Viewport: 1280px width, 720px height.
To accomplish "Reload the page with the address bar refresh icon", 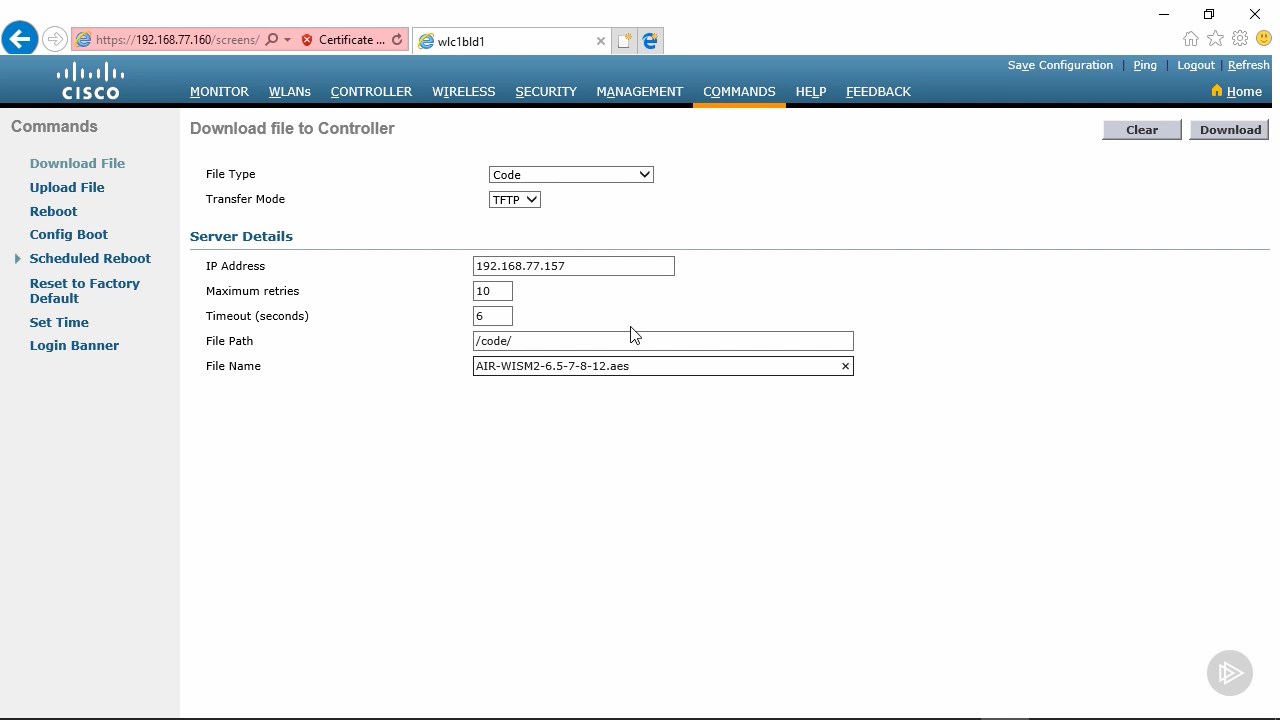I will click(397, 40).
